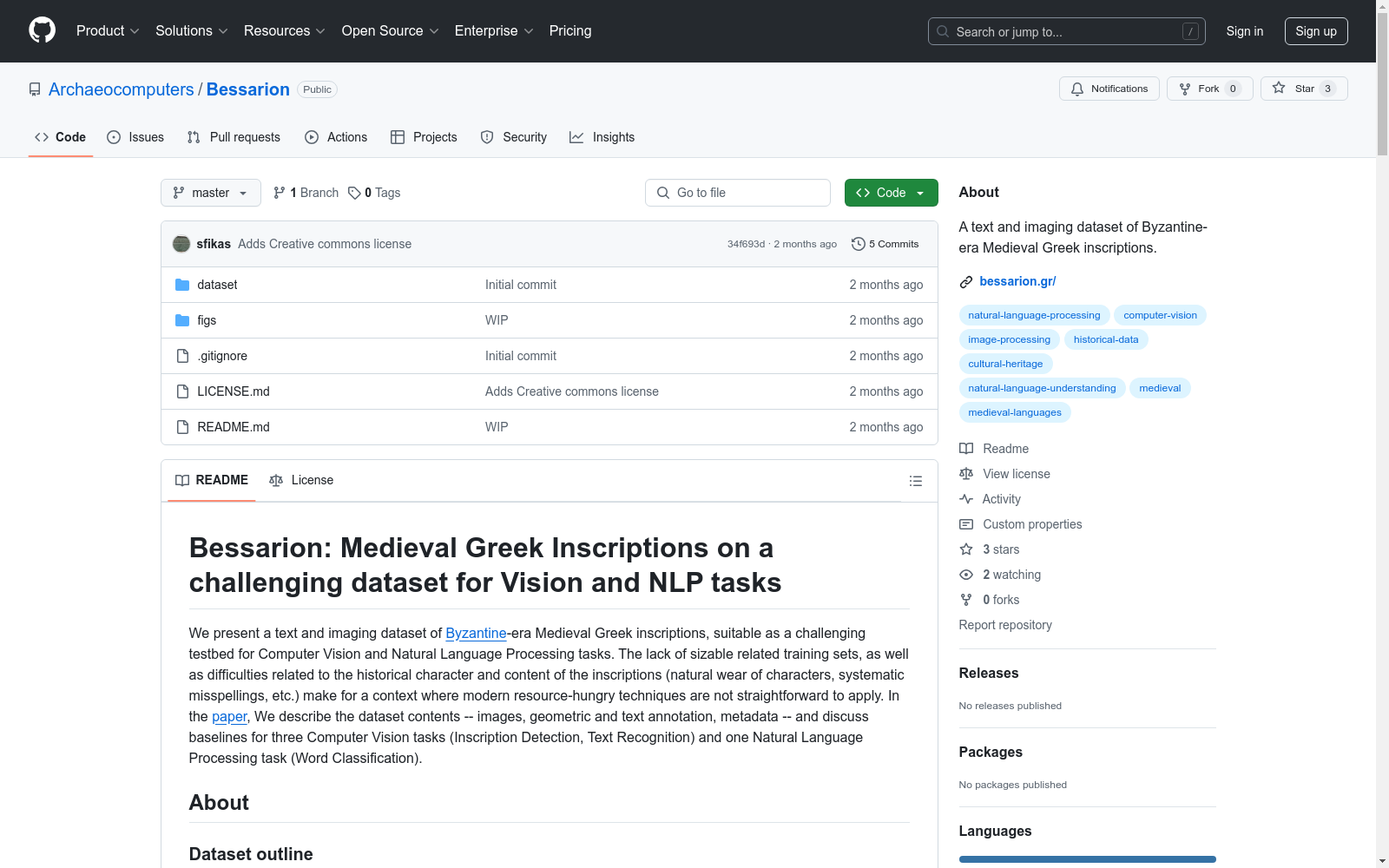The height and width of the screenshot is (868, 1389).
Task: Click the Report repository link
Action: [x=1005, y=625]
